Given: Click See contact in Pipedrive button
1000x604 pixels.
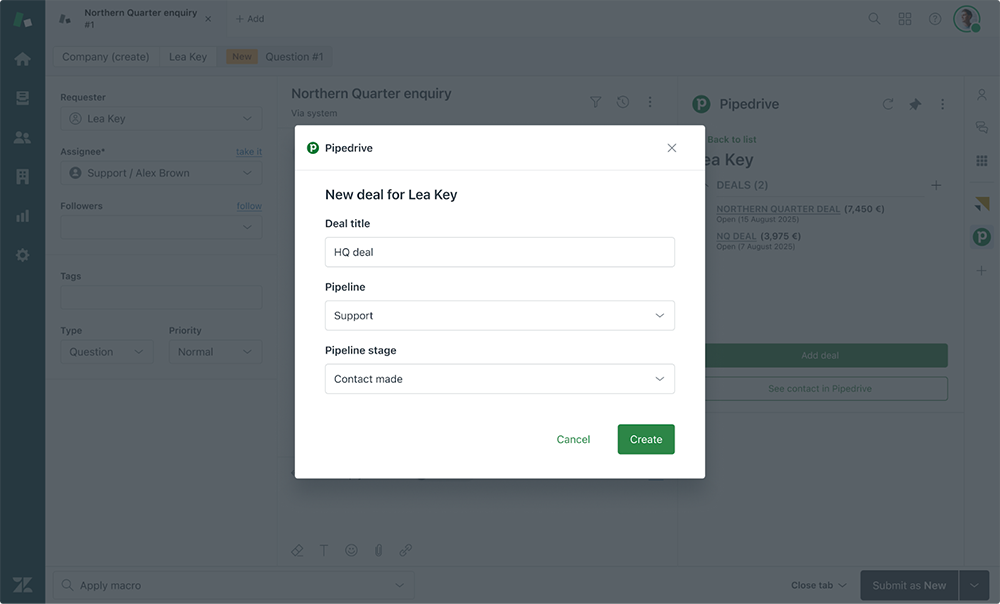Looking at the screenshot, I should [826, 388].
